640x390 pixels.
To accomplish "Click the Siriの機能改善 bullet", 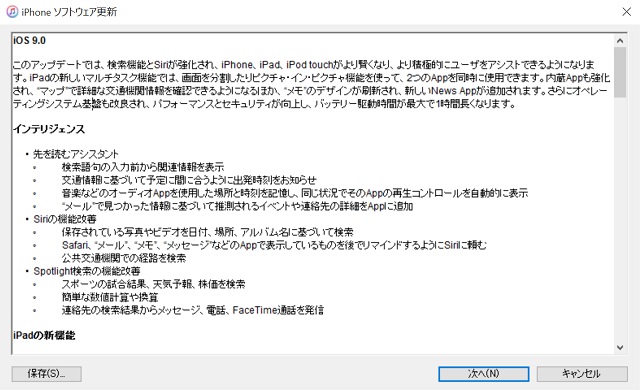I will [65, 219].
